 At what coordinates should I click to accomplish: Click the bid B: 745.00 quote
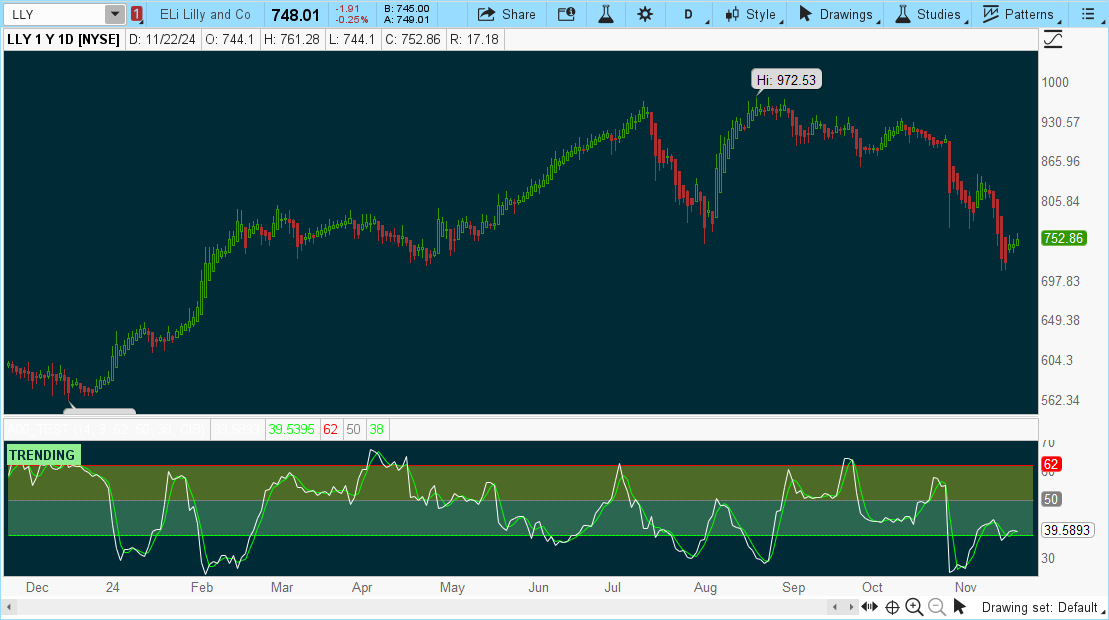[x=407, y=9]
